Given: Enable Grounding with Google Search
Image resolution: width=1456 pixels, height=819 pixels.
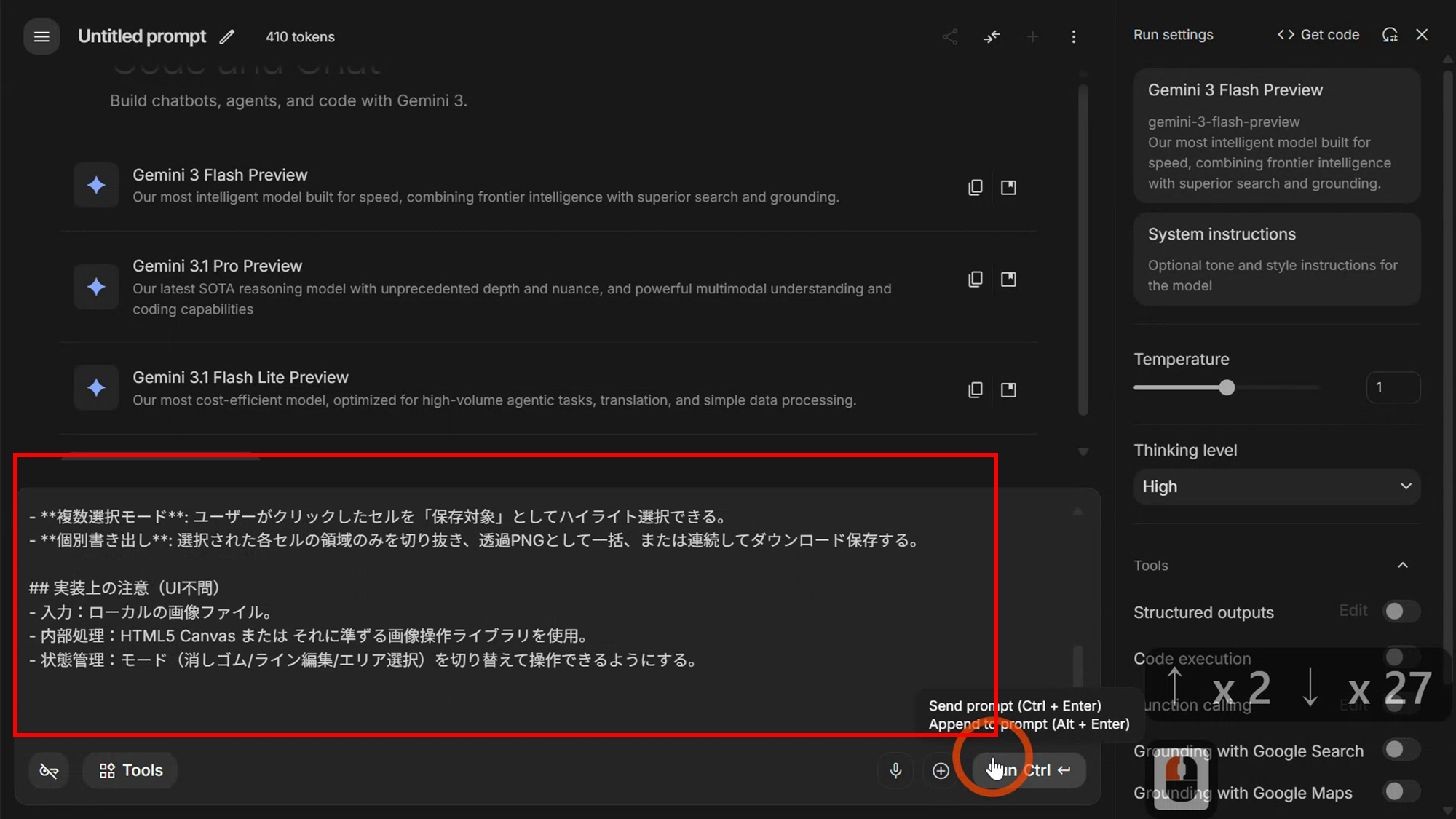Looking at the screenshot, I should [1401, 749].
